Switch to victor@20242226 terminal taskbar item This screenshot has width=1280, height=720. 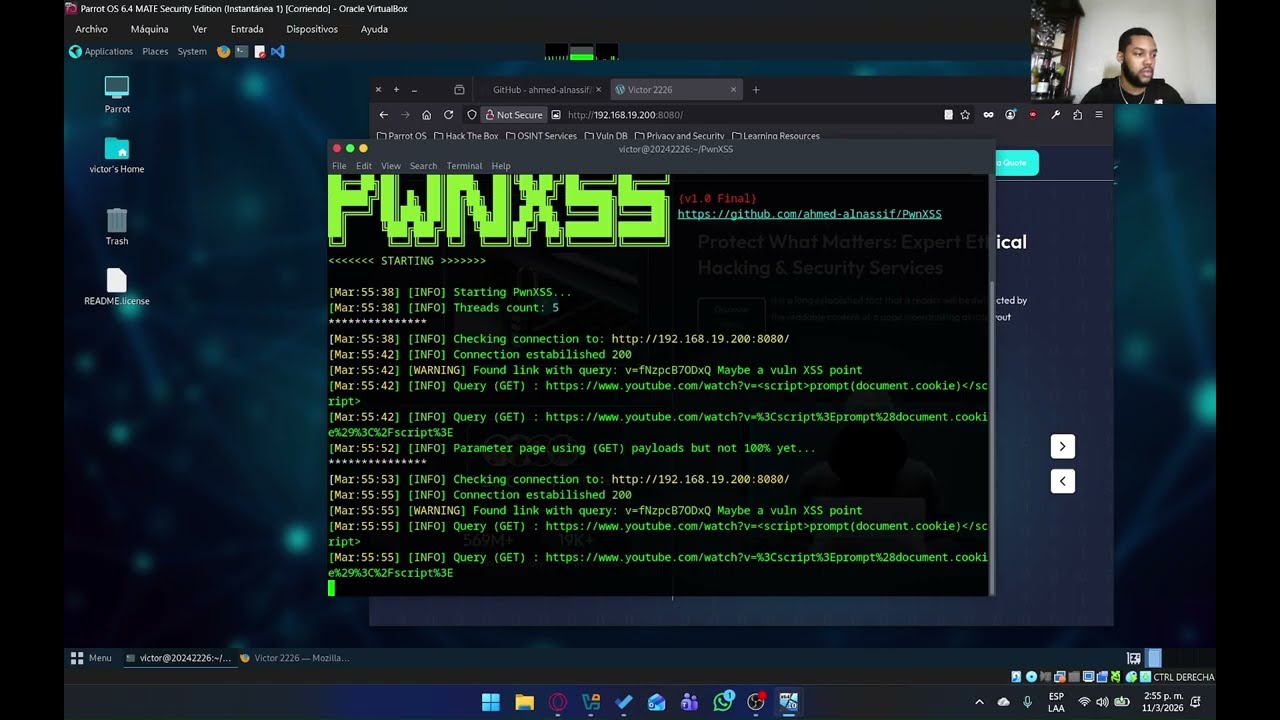tap(178, 658)
